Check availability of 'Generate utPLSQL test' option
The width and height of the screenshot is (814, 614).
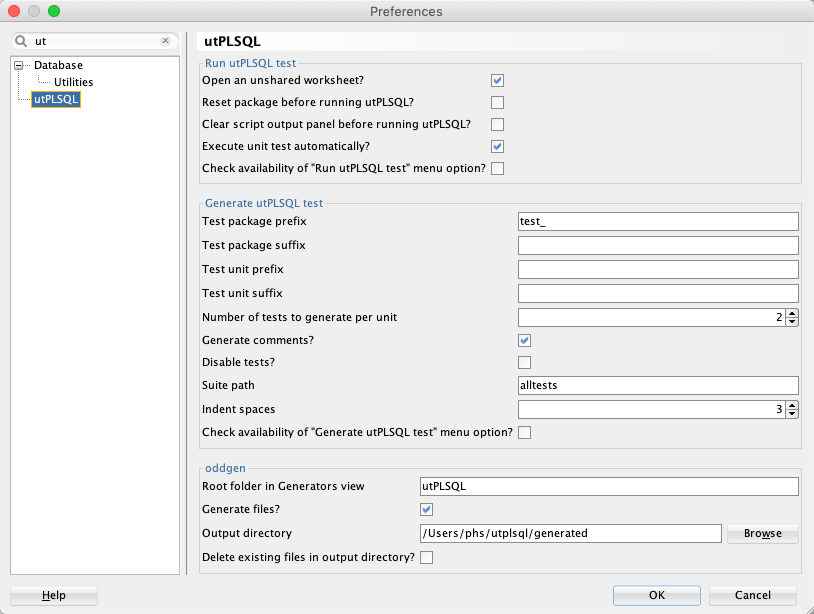(524, 432)
